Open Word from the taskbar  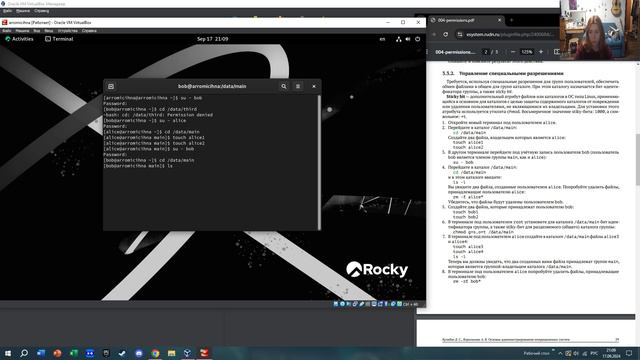tap(41, 353)
